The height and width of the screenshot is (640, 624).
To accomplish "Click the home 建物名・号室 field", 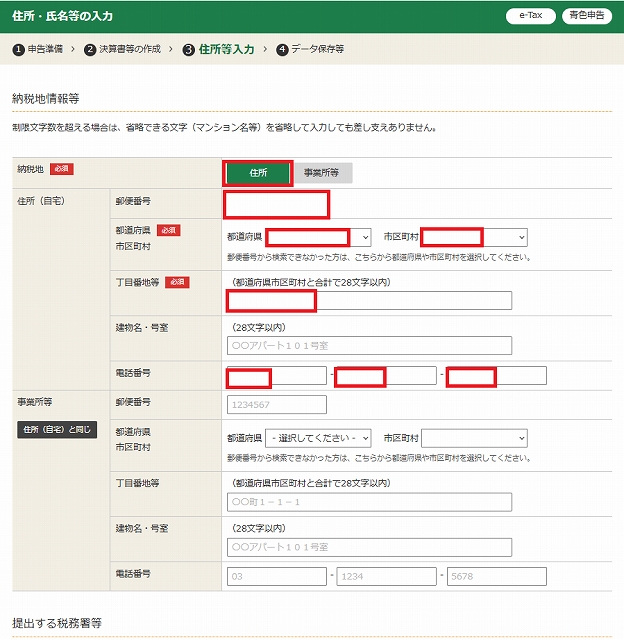I will tap(369, 345).
